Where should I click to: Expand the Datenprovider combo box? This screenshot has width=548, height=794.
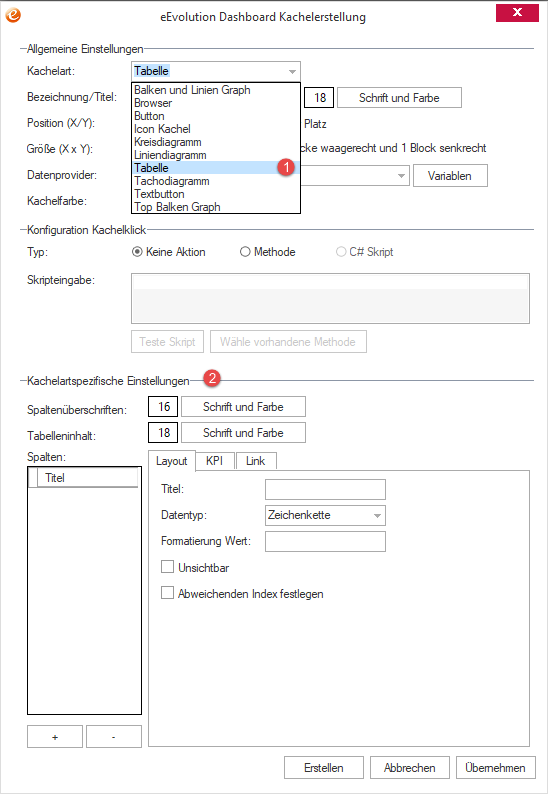point(401,176)
